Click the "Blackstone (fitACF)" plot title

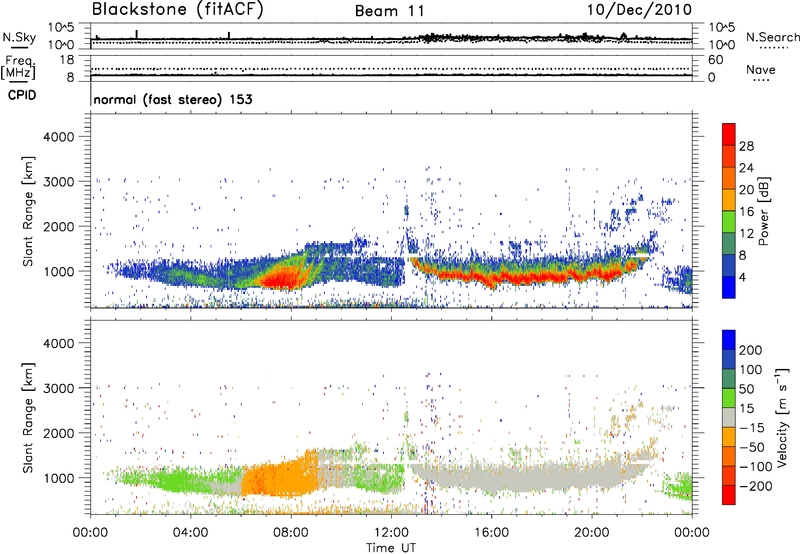pos(177,9)
